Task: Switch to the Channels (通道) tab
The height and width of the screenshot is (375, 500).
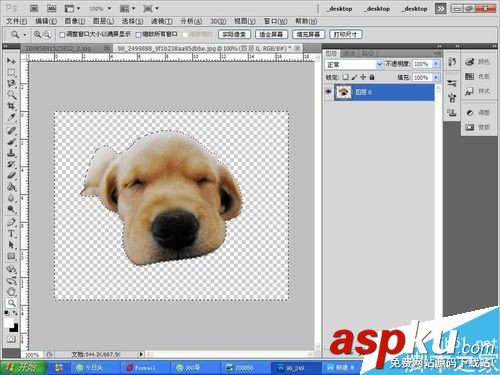Action: pos(349,53)
